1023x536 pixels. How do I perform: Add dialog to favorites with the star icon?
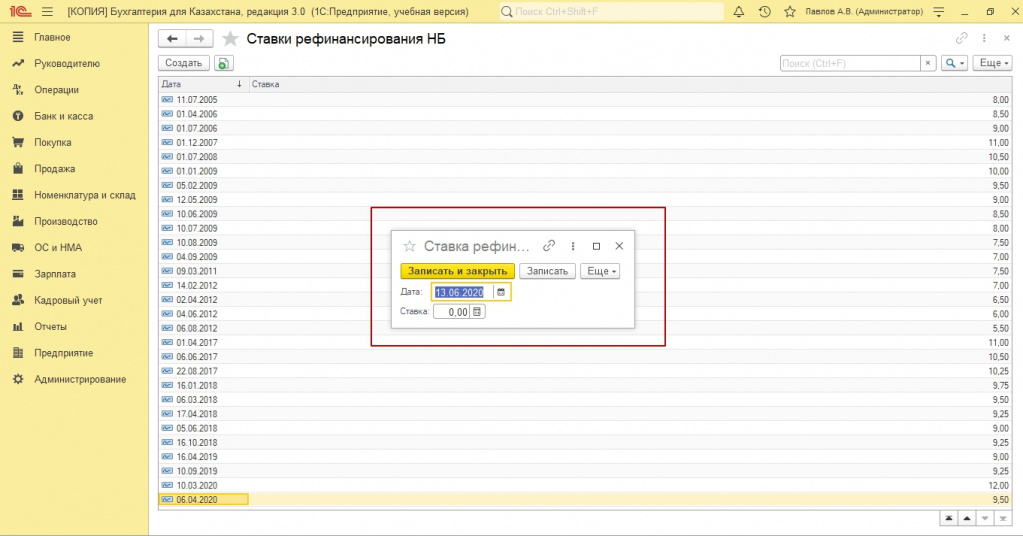(408, 246)
